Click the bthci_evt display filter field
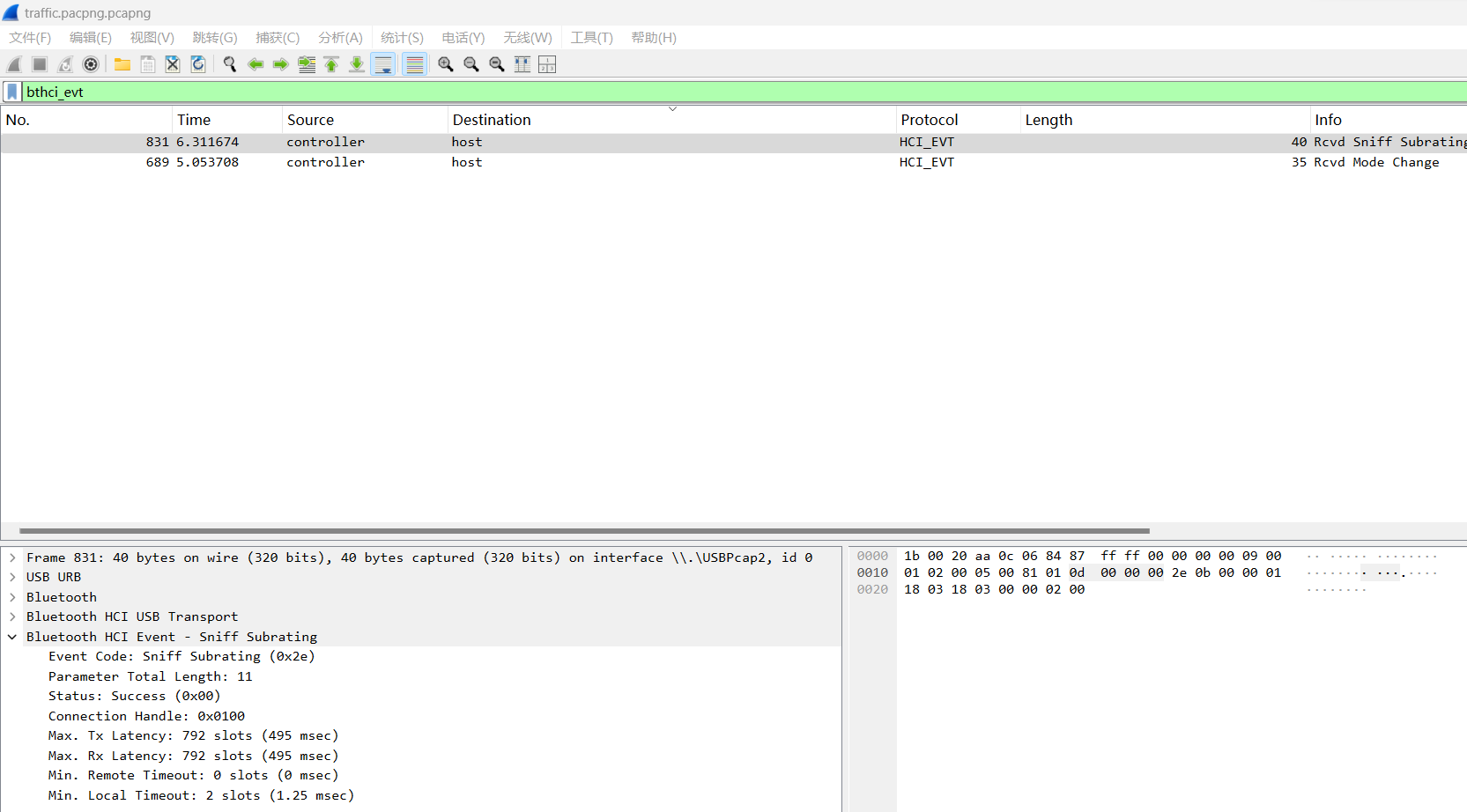This screenshot has width=1467, height=812. click(744, 92)
